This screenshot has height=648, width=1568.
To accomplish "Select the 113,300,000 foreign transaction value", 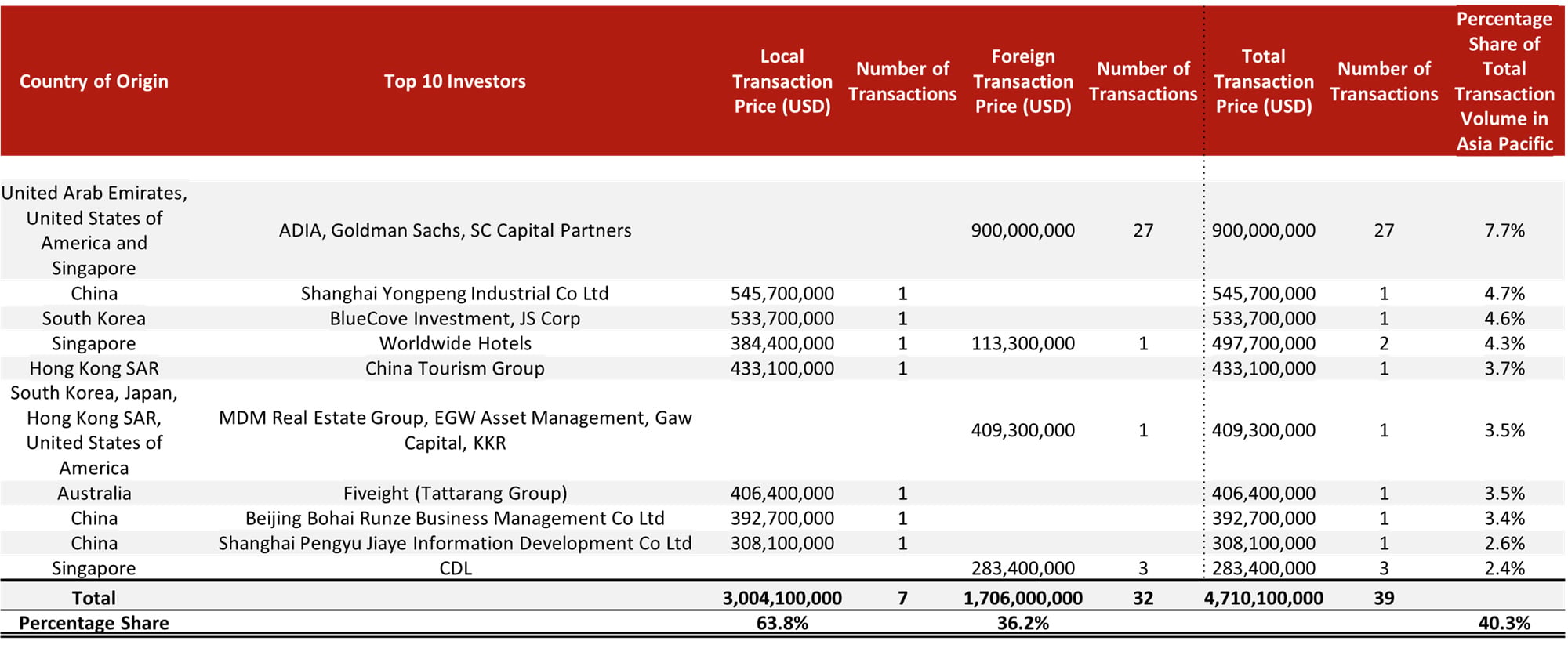I will 1022,344.
